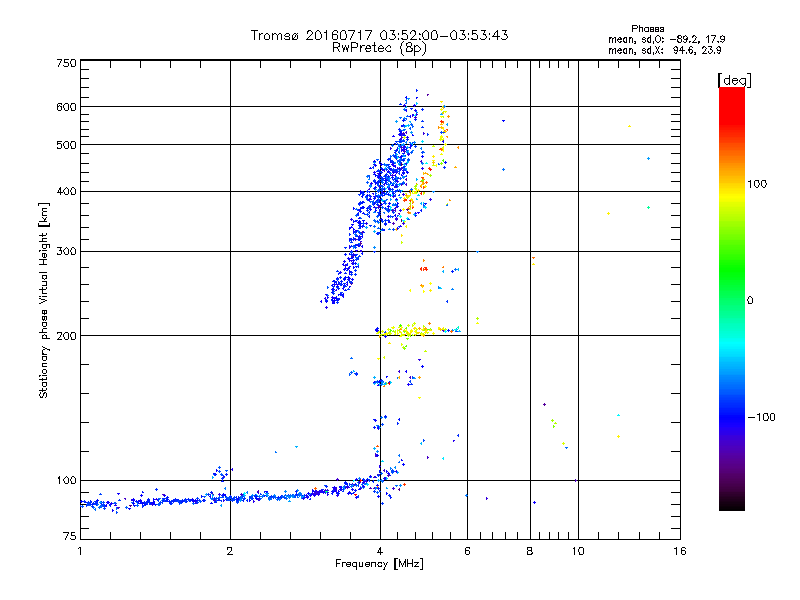The image size is (800, 600).
Task: Click the '75' y-axis tick label
Action: (x=70, y=536)
